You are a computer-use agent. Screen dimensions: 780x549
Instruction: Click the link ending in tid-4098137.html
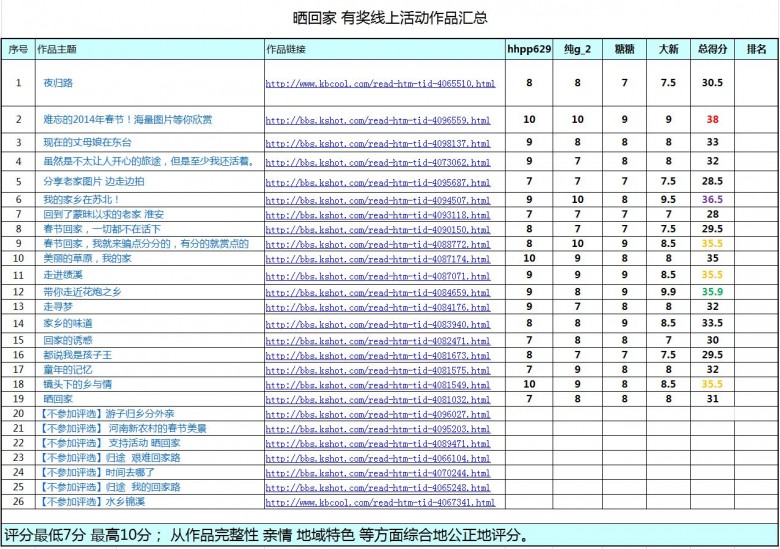click(378, 144)
